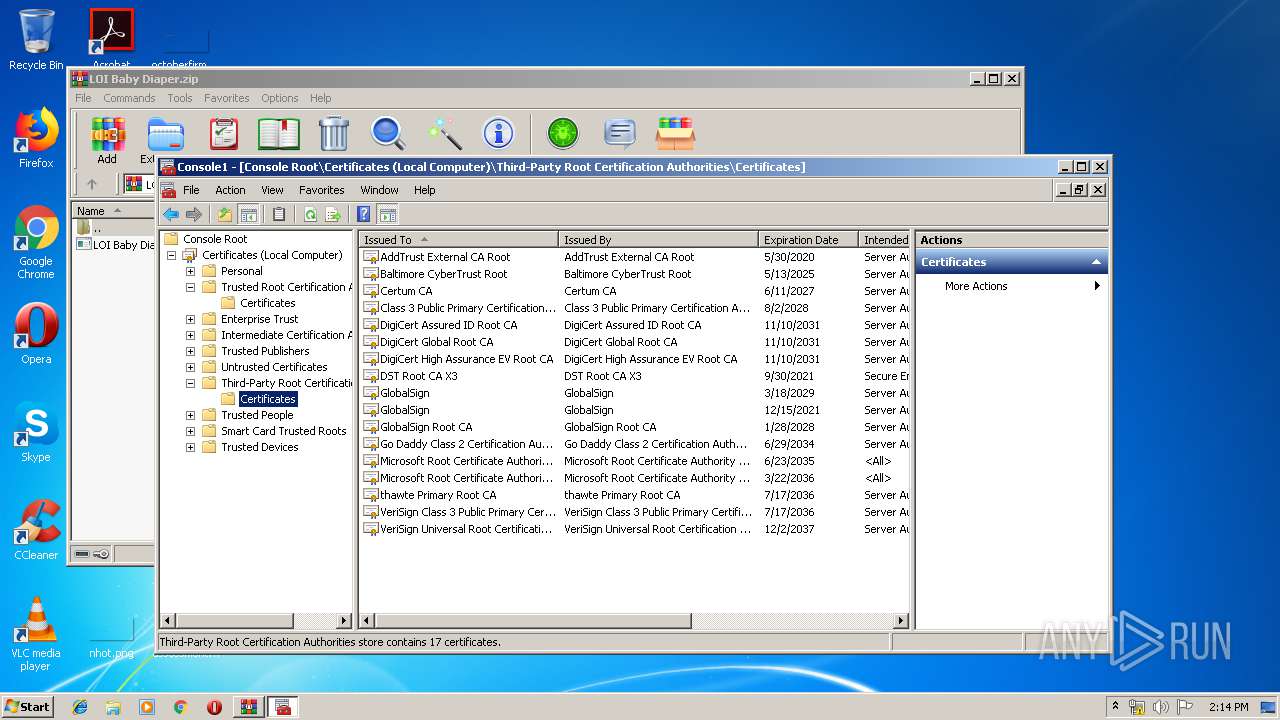Image resolution: width=1280 pixels, height=720 pixels.
Task: Collapse Third-Party Root Certification Authorities node
Action: [x=190, y=383]
